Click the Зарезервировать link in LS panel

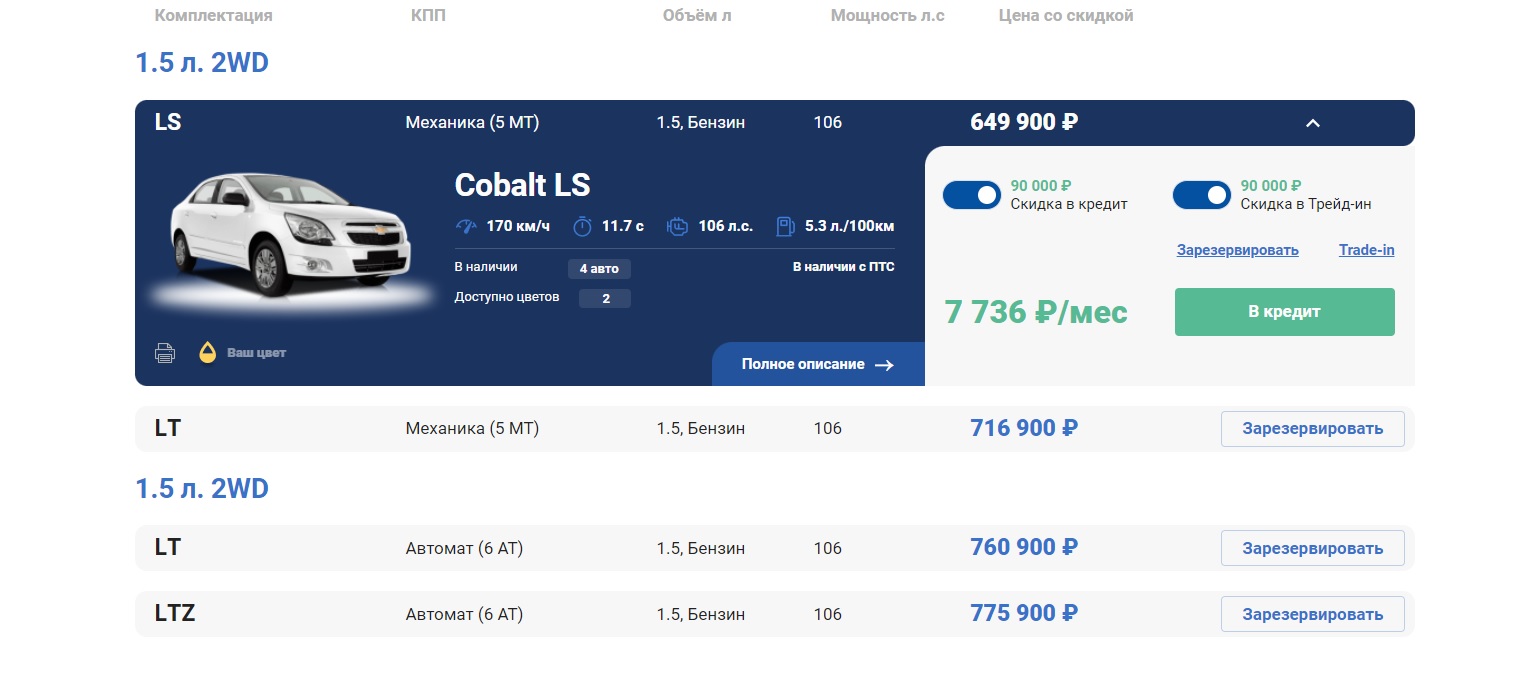(x=1238, y=250)
